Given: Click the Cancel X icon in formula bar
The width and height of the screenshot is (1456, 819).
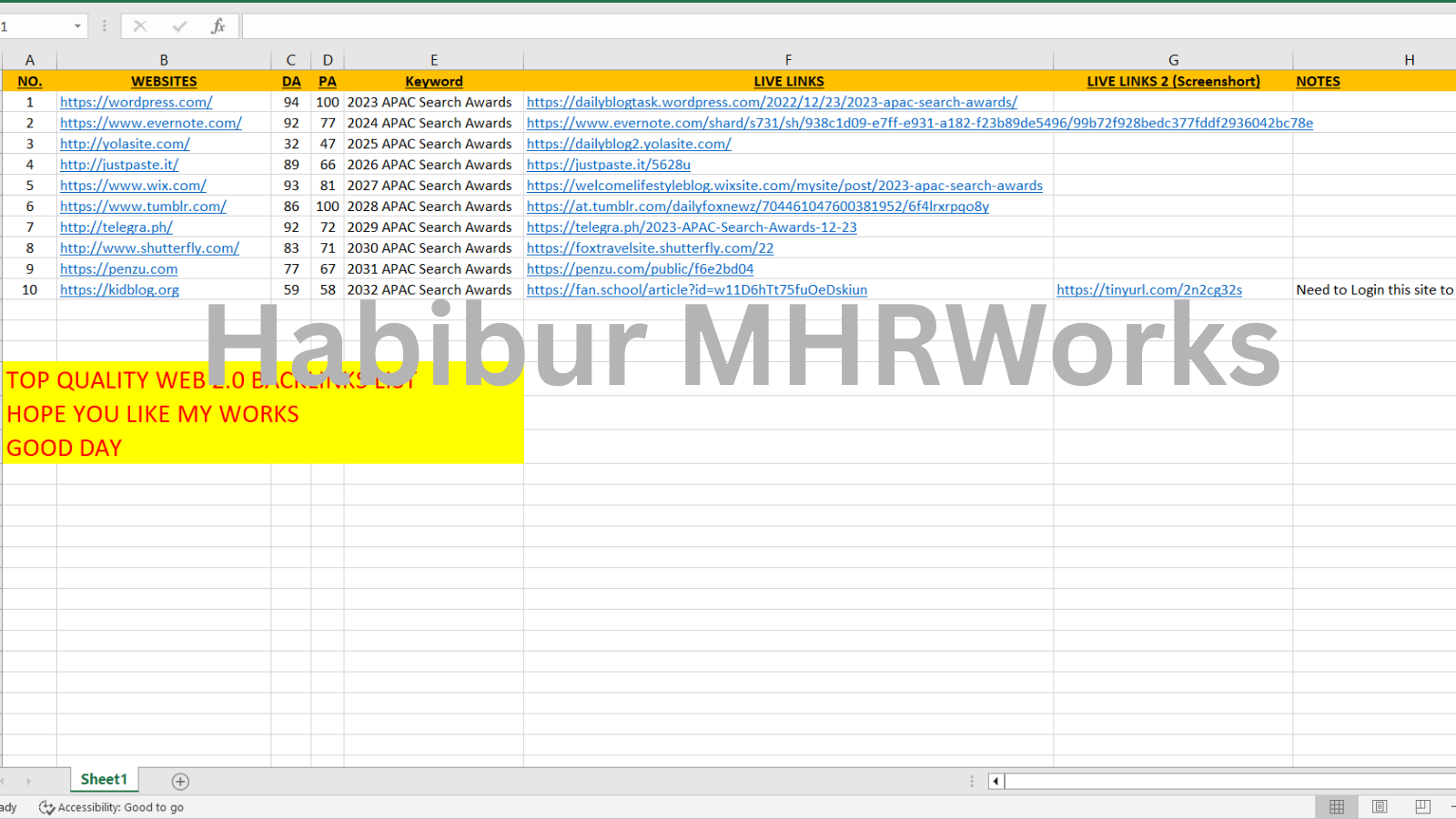Looking at the screenshot, I should tap(140, 26).
